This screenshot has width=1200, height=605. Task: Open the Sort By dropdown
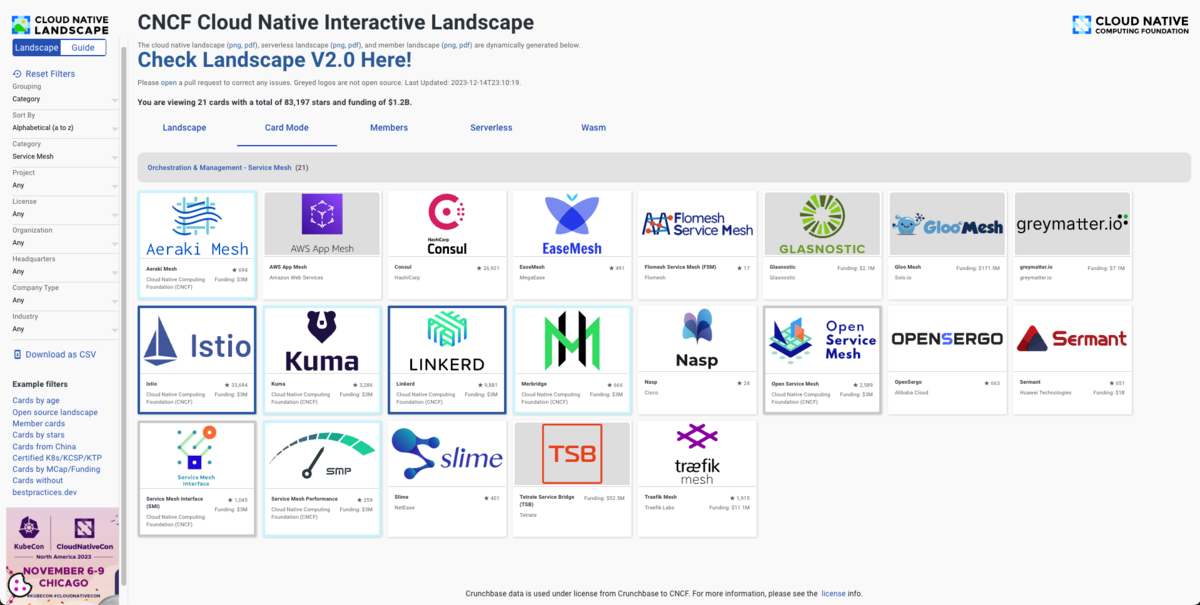(65, 128)
